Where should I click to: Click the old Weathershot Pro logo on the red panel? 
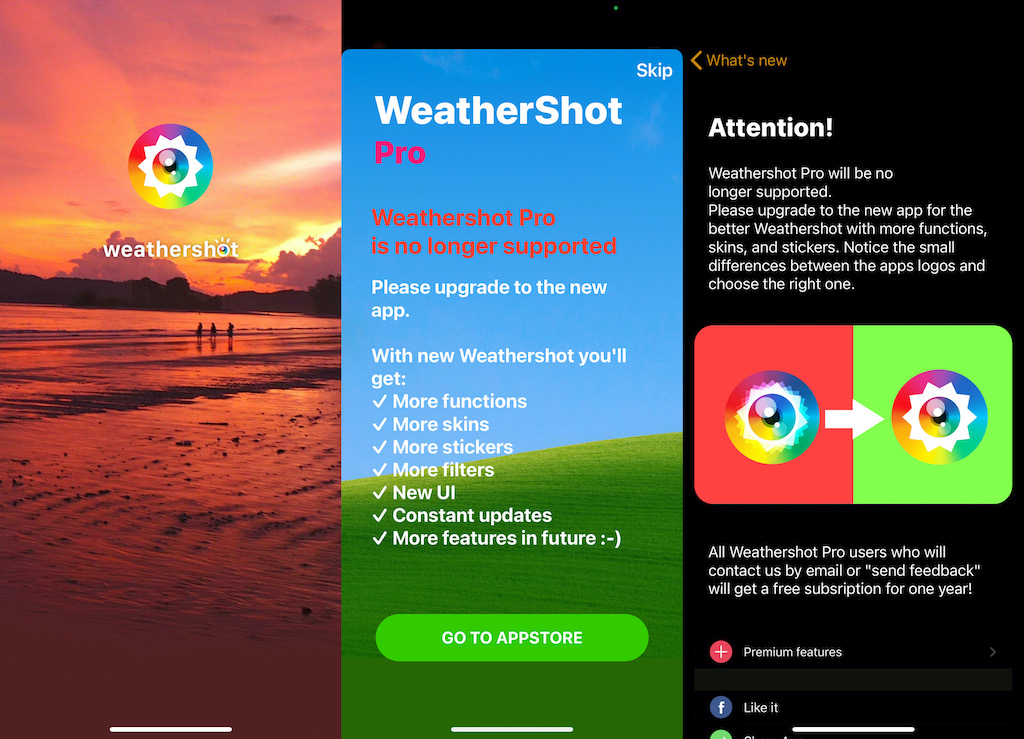tap(772, 417)
